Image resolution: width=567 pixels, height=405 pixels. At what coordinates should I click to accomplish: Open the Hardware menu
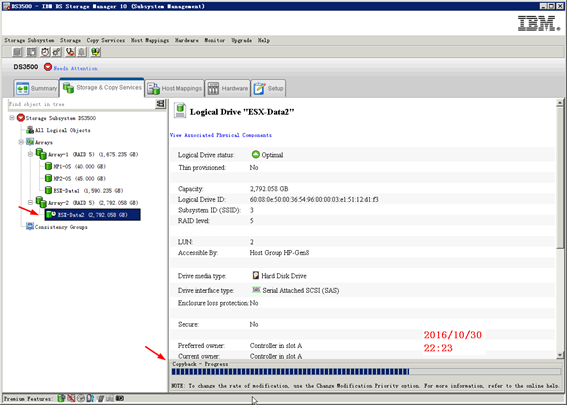(x=187, y=40)
